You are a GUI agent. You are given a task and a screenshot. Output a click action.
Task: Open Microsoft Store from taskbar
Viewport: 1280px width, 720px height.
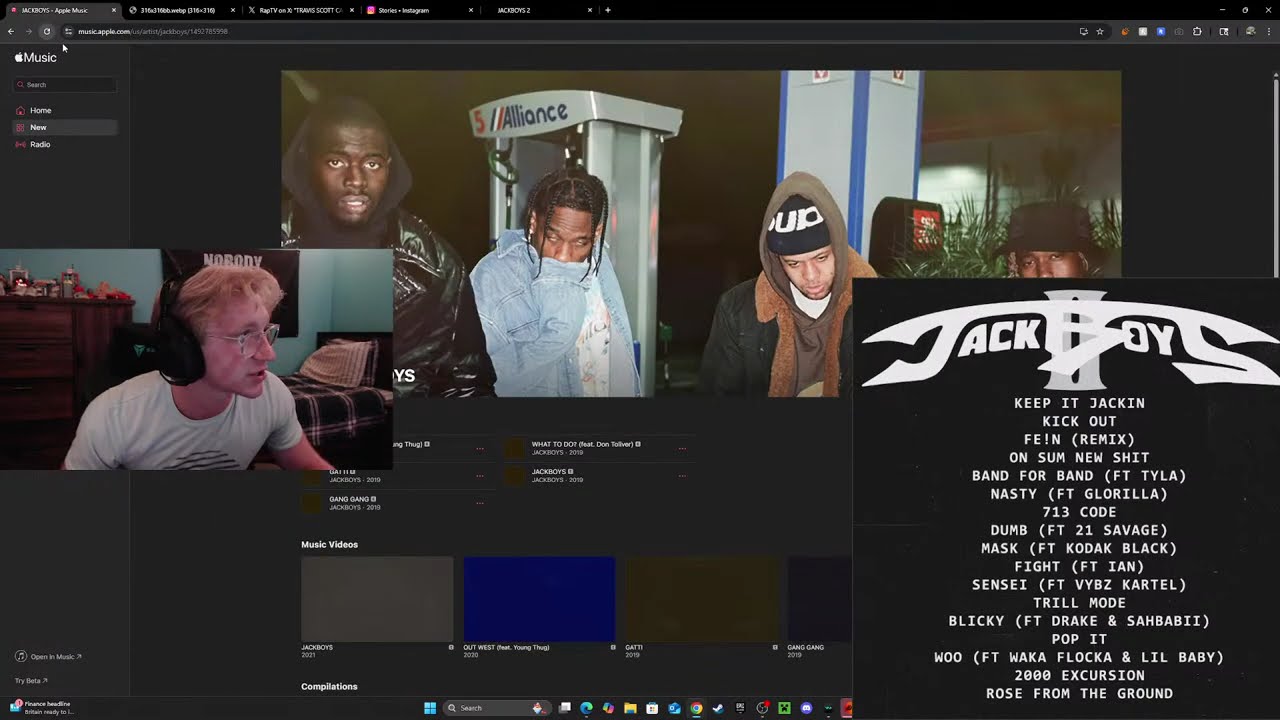click(x=652, y=708)
